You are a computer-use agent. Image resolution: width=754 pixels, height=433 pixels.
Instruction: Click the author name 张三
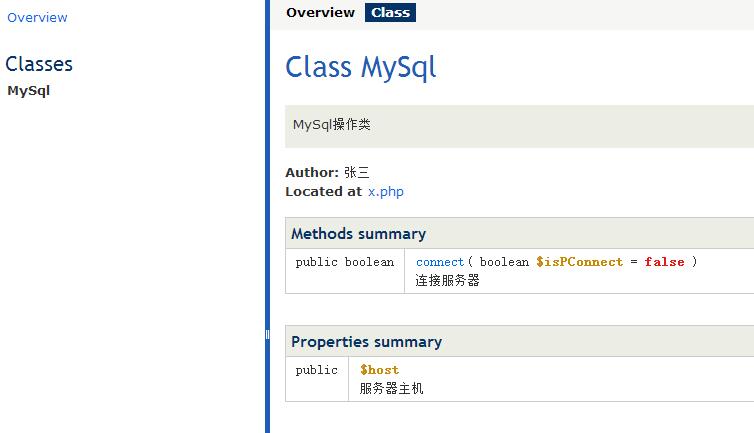(356, 172)
